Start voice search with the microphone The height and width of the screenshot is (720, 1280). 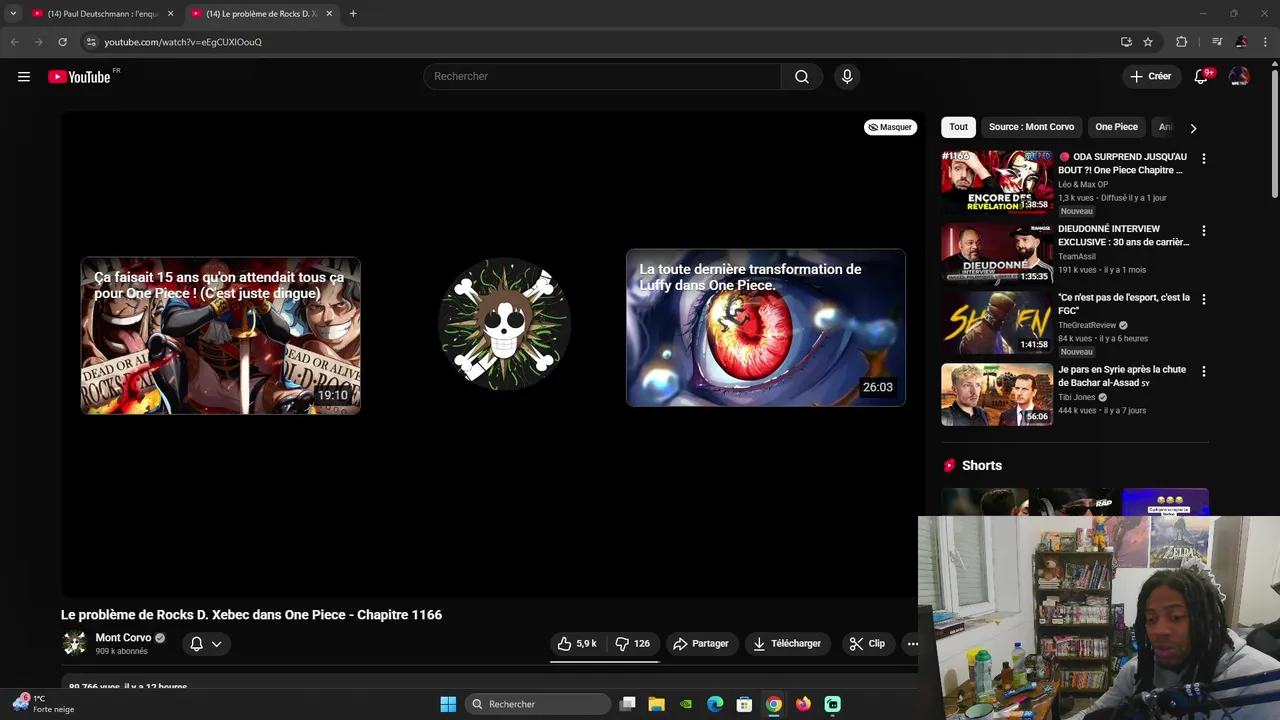pos(847,77)
